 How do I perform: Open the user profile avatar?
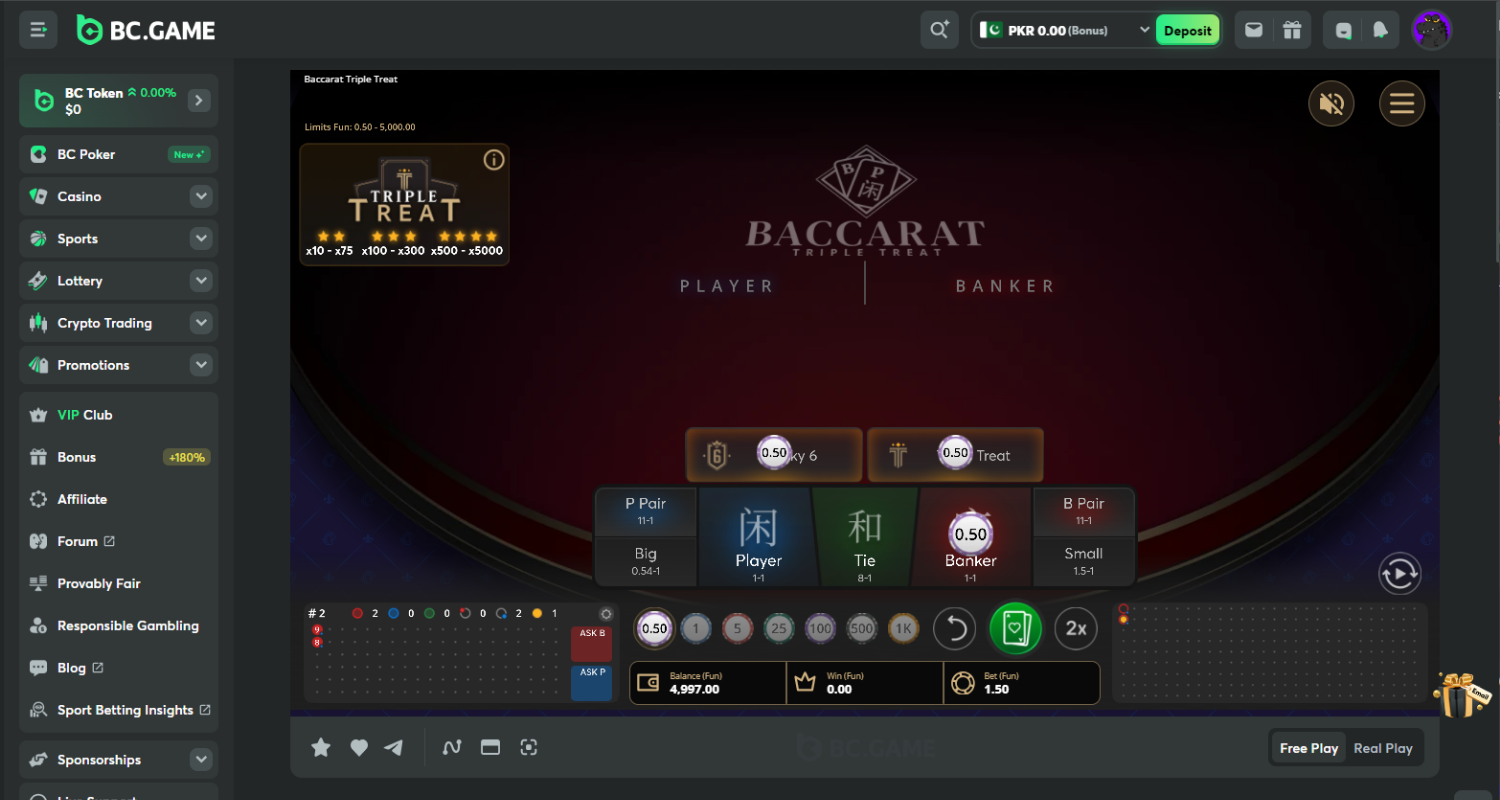1432,30
